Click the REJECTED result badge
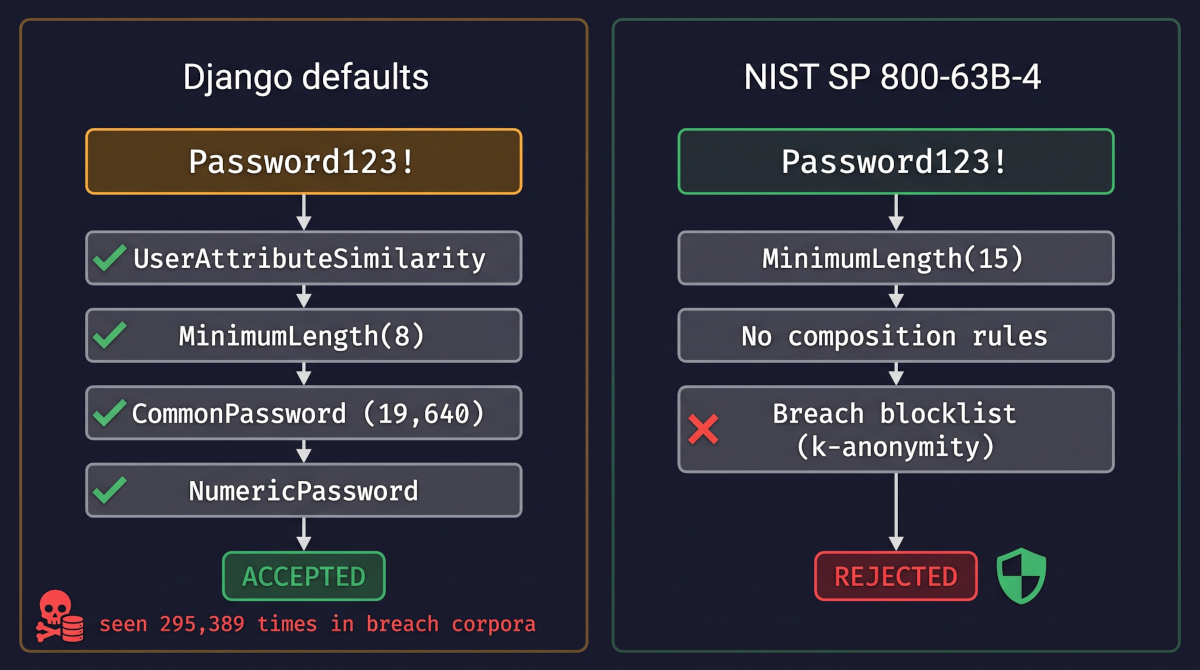This screenshot has width=1200, height=670. (896, 576)
